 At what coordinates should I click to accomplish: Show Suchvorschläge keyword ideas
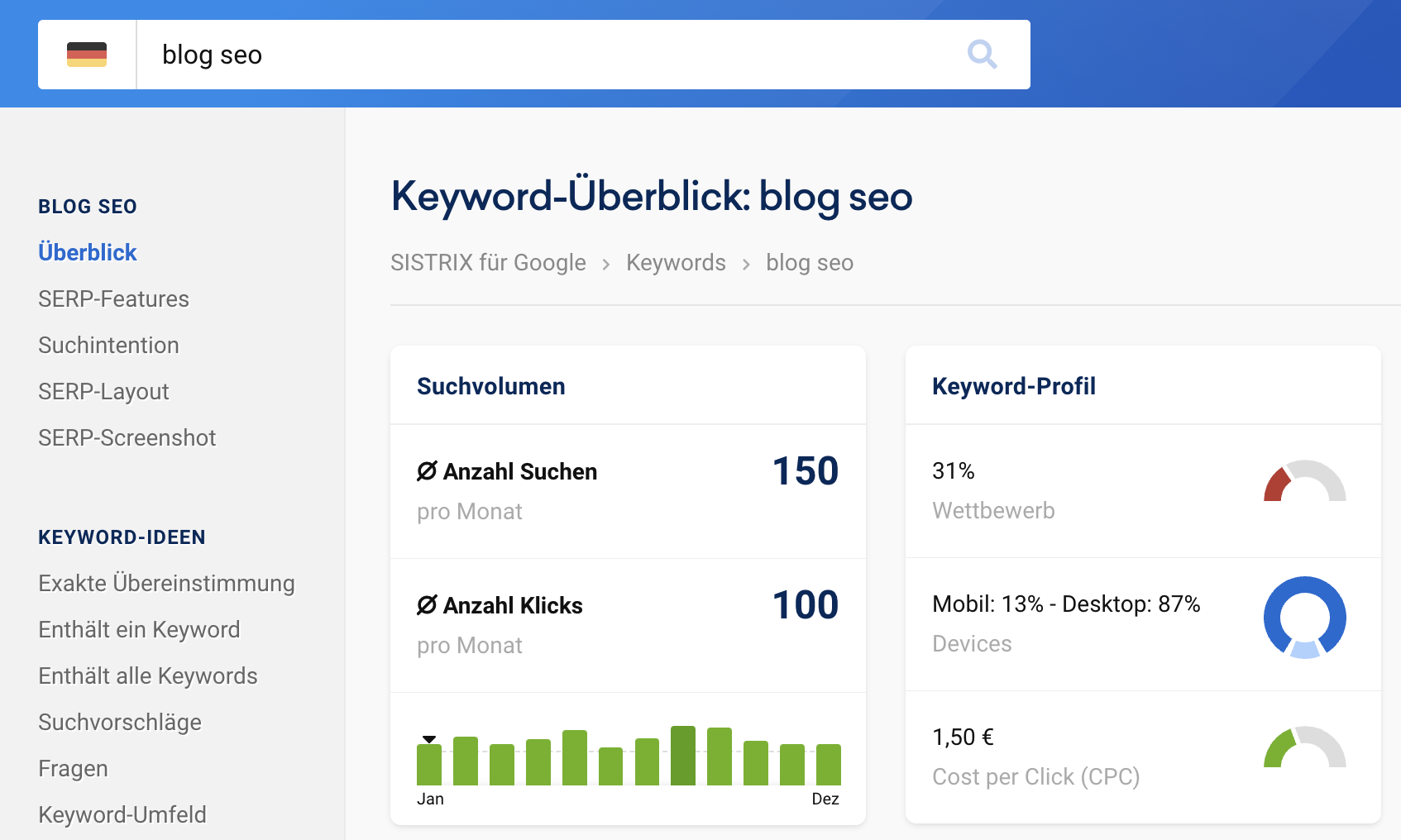pos(120,722)
